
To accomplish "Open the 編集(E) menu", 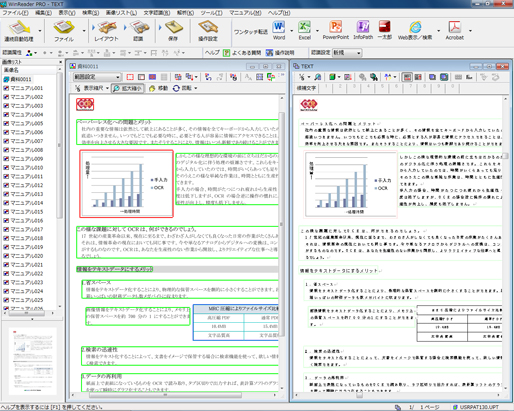I will 43,13.
